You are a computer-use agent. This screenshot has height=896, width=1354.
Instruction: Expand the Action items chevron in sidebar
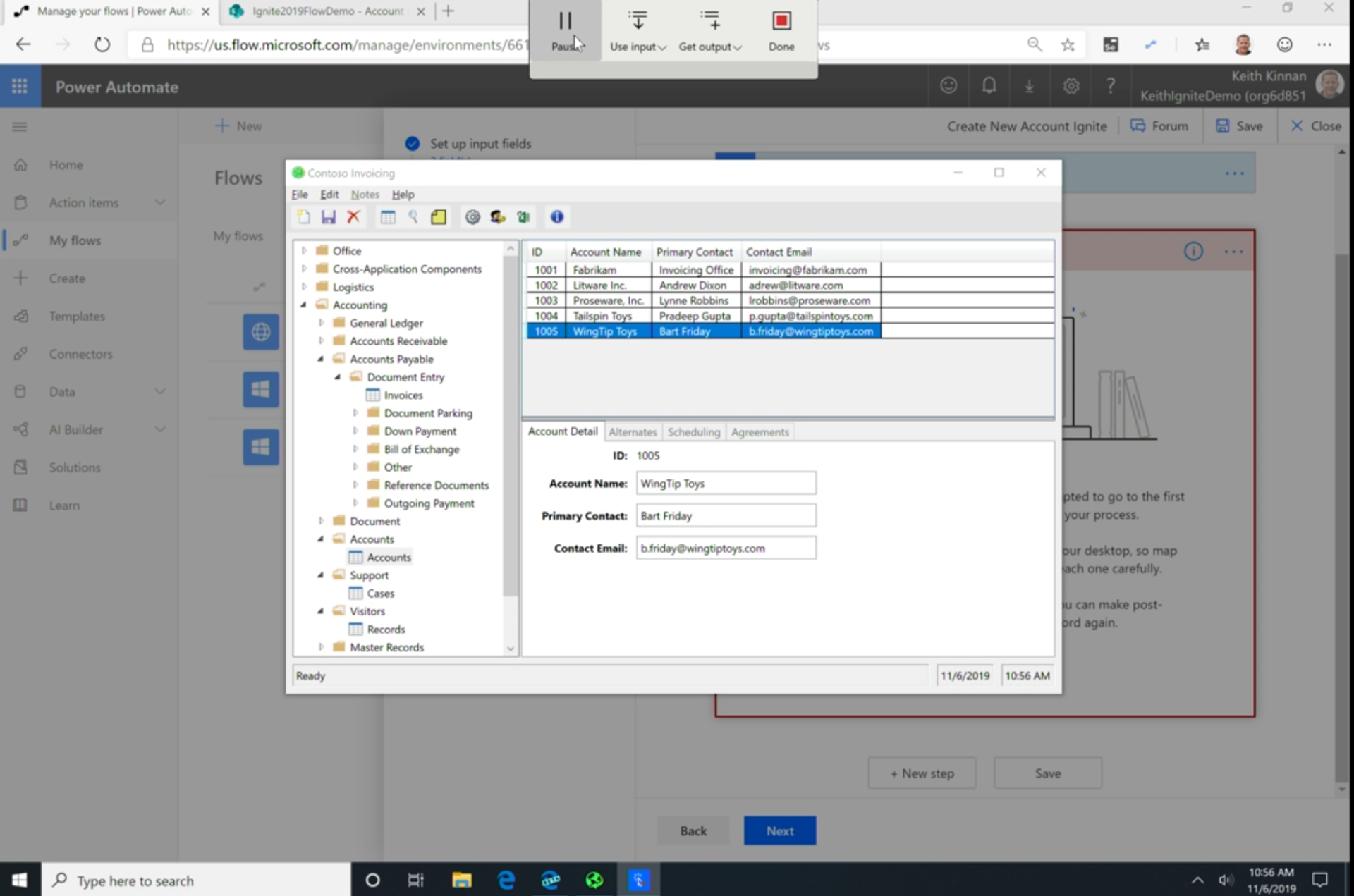click(x=160, y=202)
